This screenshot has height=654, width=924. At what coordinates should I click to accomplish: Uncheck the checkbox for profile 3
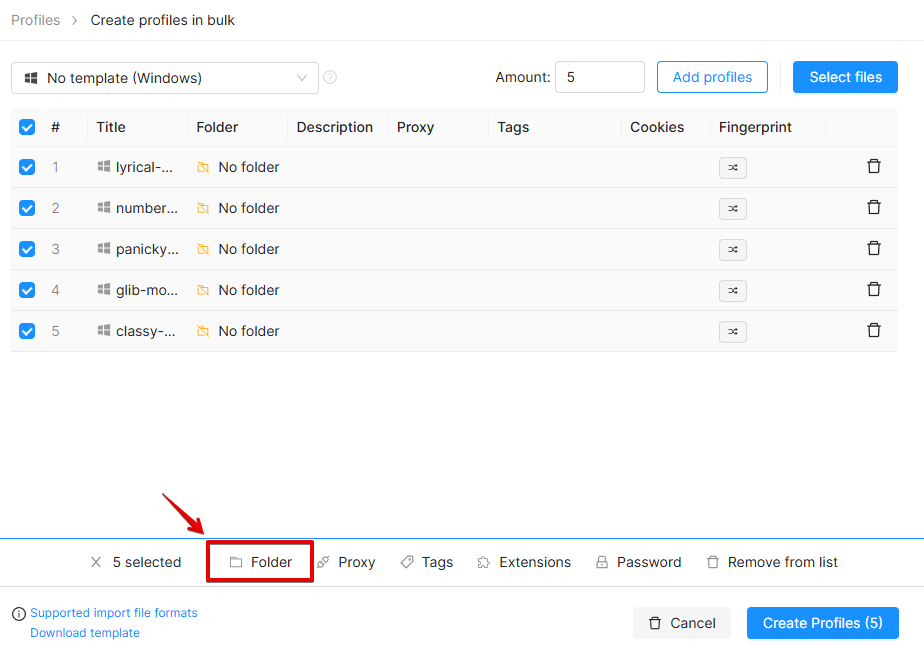coord(27,249)
